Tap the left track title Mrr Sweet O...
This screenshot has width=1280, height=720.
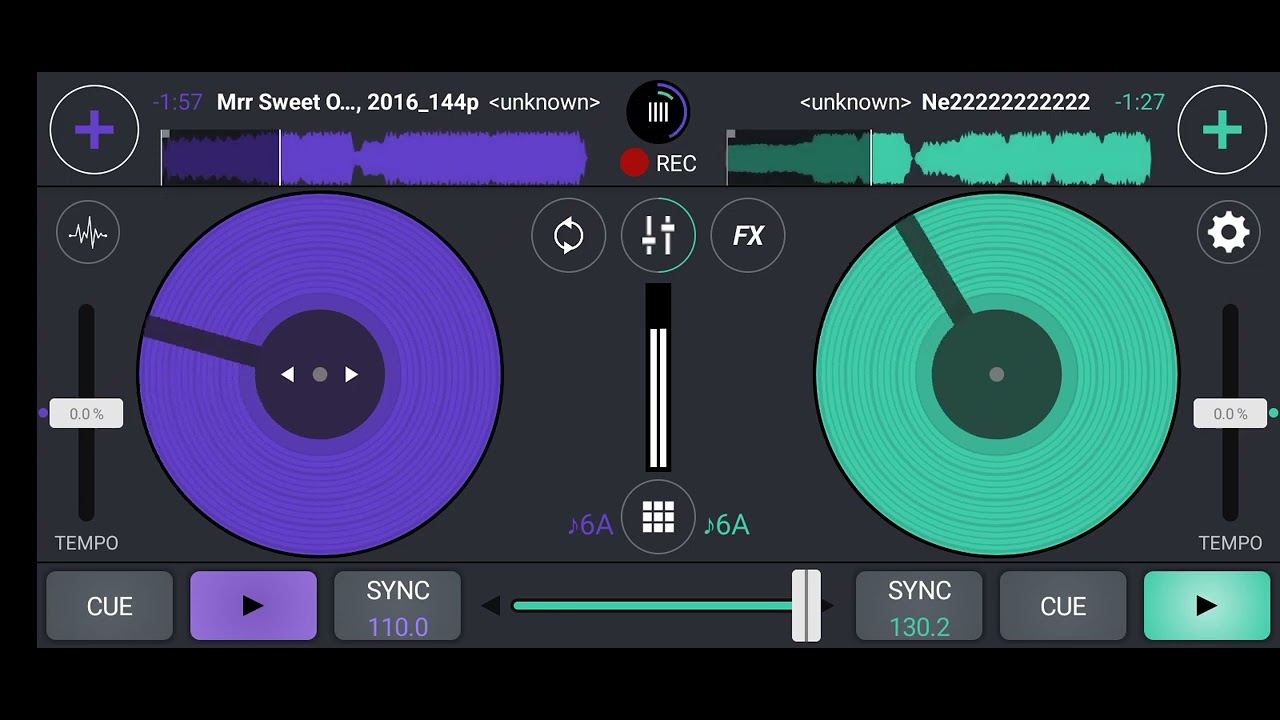click(348, 102)
